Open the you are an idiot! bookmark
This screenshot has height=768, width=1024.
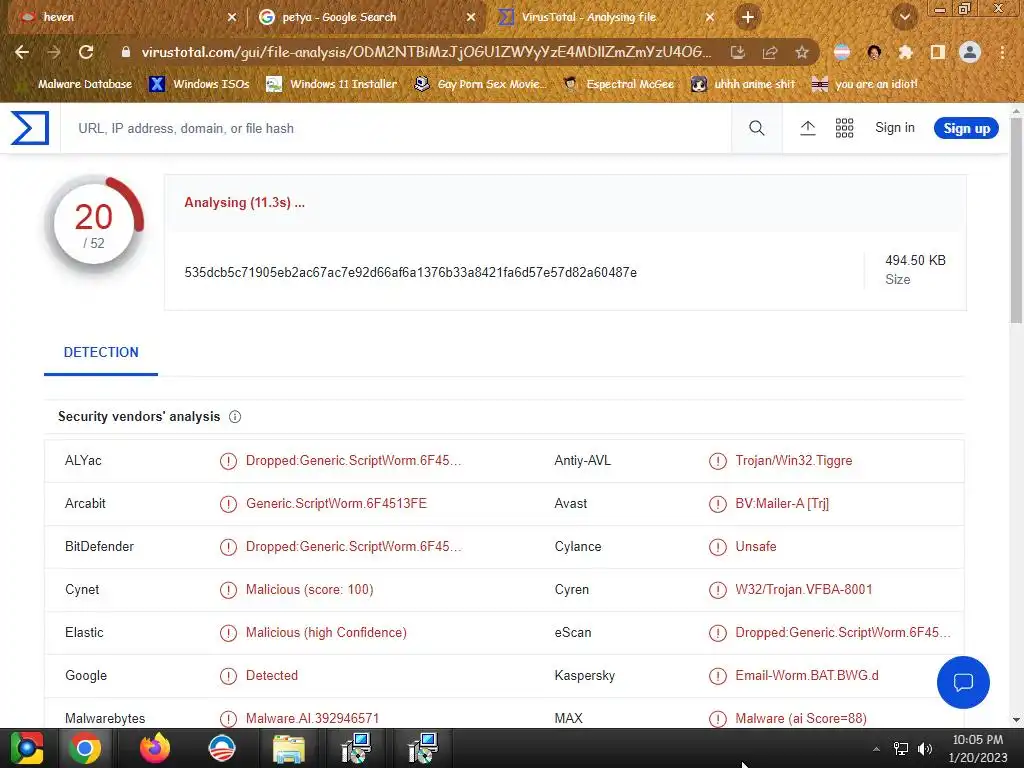tap(865, 84)
